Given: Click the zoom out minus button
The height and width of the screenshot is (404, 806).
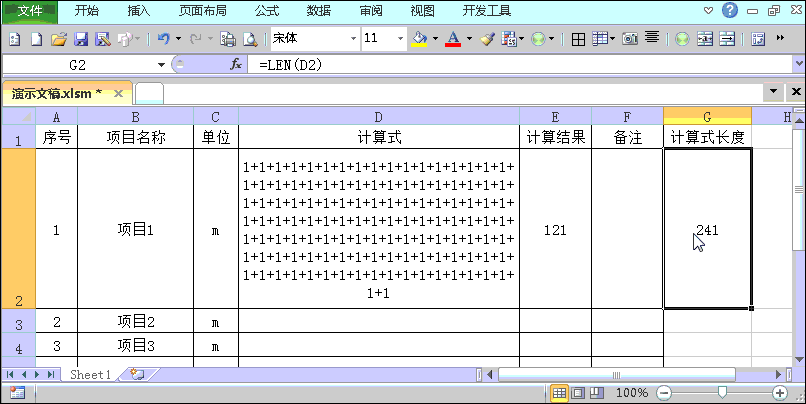Looking at the screenshot, I should pos(664,394).
